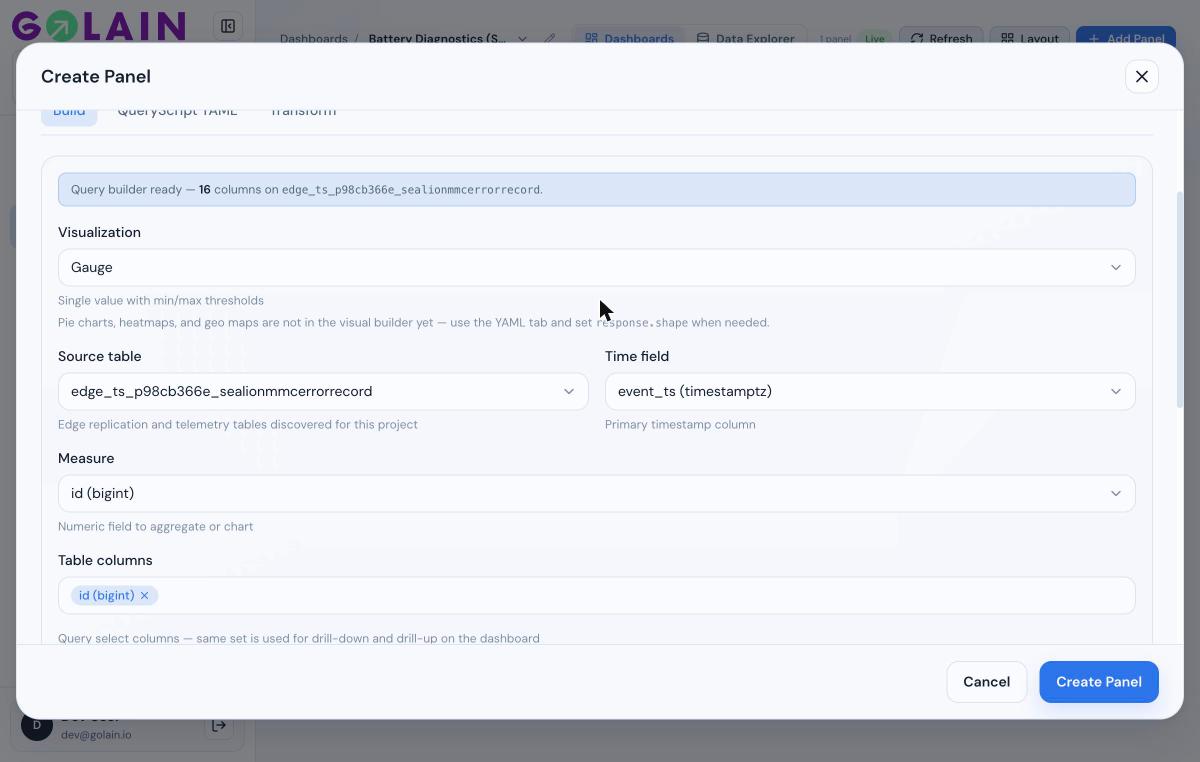
Task: Click 'Edge replication and telemetry tables' hint
Action: (238, 424)
